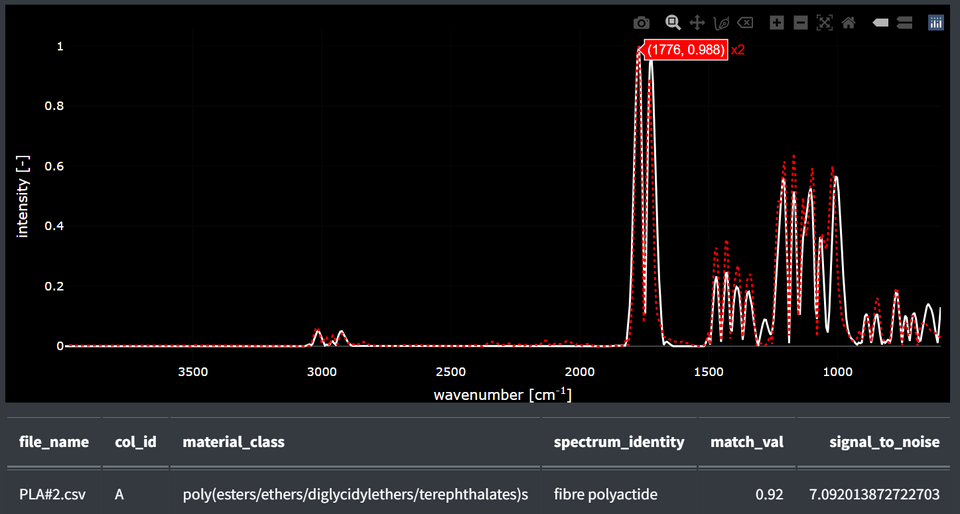Activate the Pan arrows tool
Viewport: 960px width, 514px height.
(697, 23)
